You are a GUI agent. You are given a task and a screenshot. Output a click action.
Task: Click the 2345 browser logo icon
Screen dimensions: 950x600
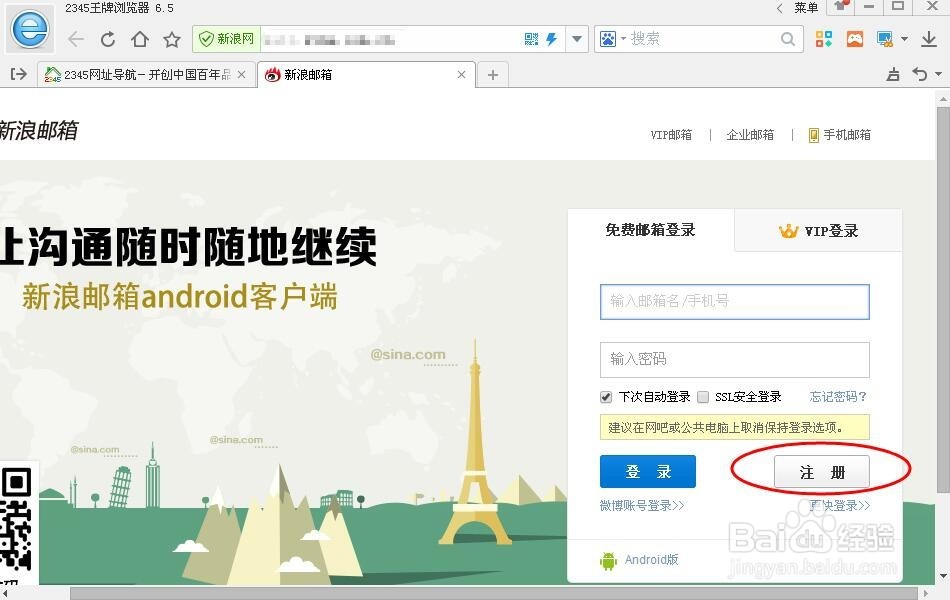pos(30,28)
